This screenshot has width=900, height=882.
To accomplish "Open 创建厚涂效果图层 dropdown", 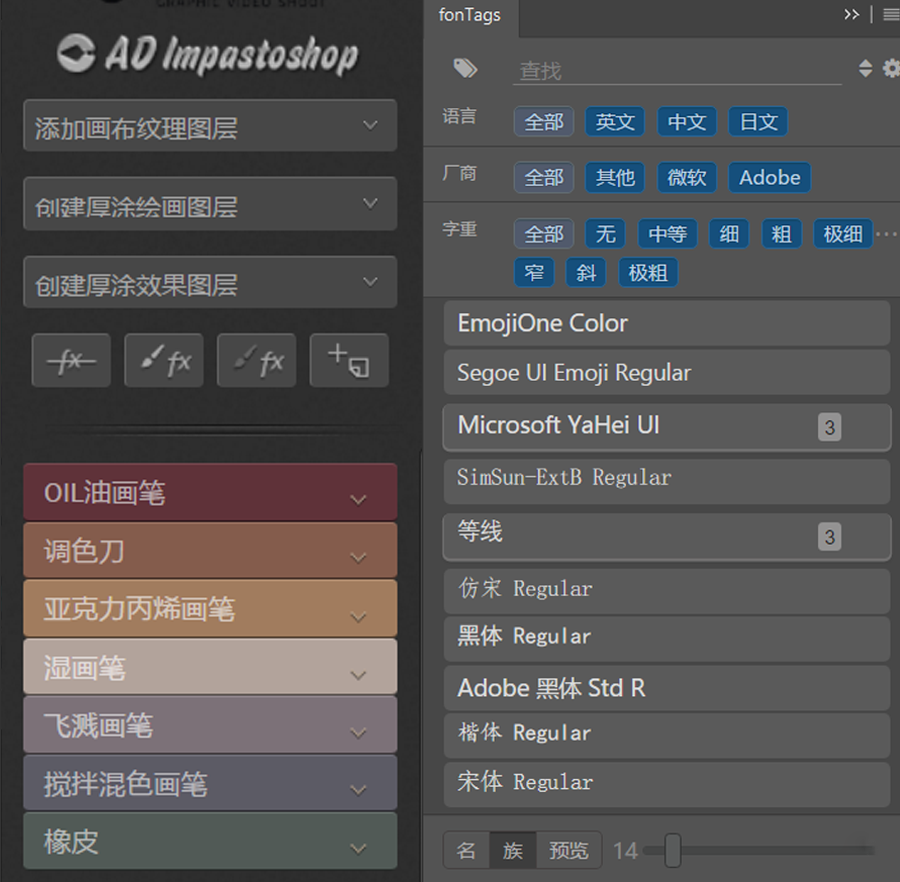I will tap(210, 282).
